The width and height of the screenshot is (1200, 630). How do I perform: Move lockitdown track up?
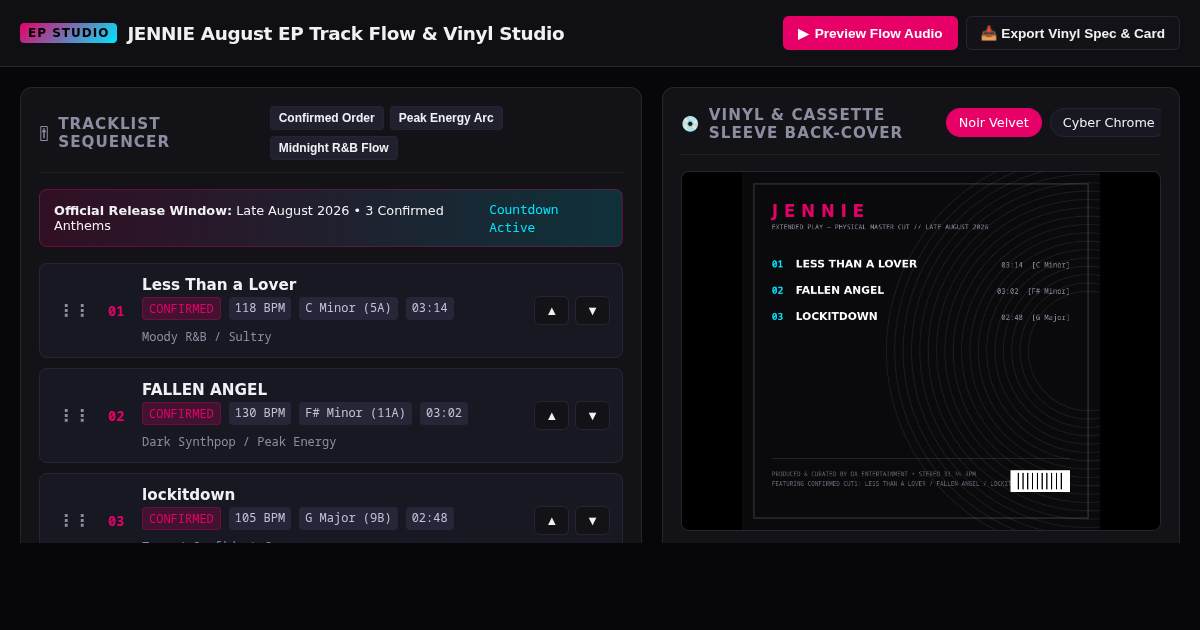pyautogui.click(x=551, y=521)
